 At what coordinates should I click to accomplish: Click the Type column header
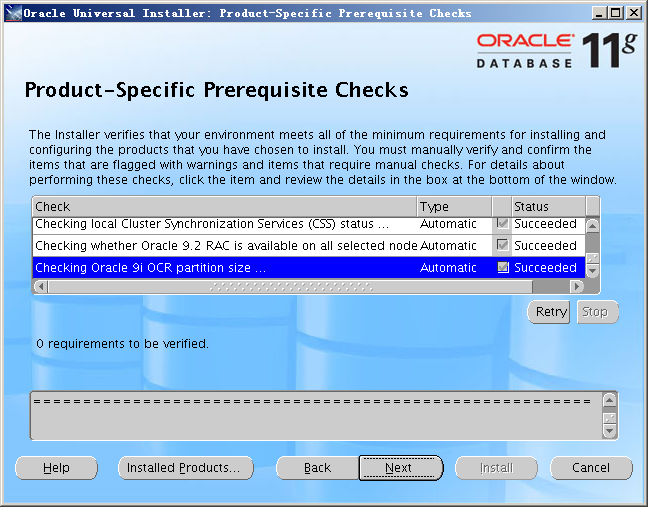pos(454,206)
